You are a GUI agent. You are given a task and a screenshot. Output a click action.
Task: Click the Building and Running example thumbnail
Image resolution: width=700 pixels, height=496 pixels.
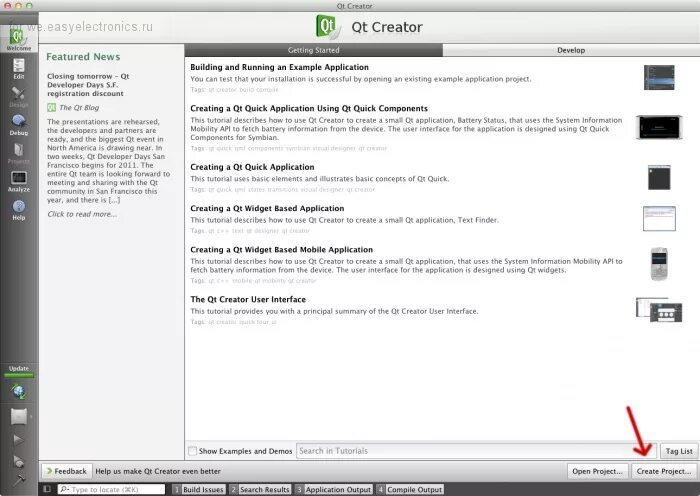[659, 77]
